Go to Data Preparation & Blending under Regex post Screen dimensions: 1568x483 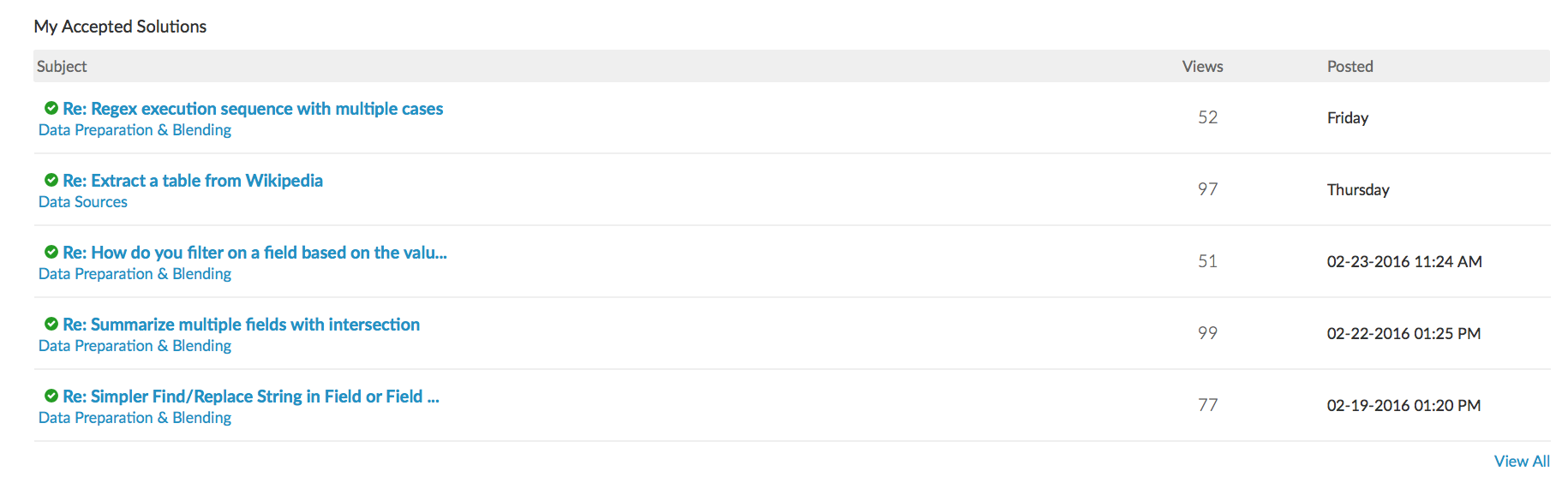(x=135, y=130)
